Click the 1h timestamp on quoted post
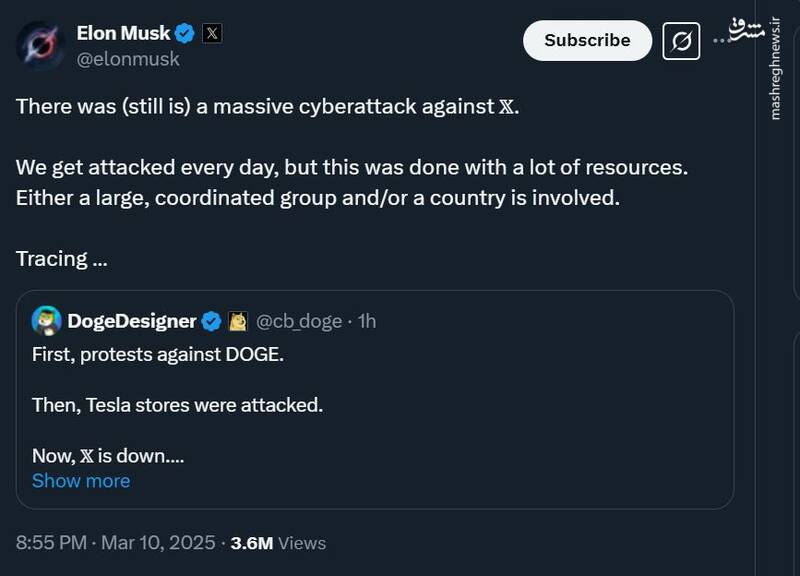 click(367, 321)
